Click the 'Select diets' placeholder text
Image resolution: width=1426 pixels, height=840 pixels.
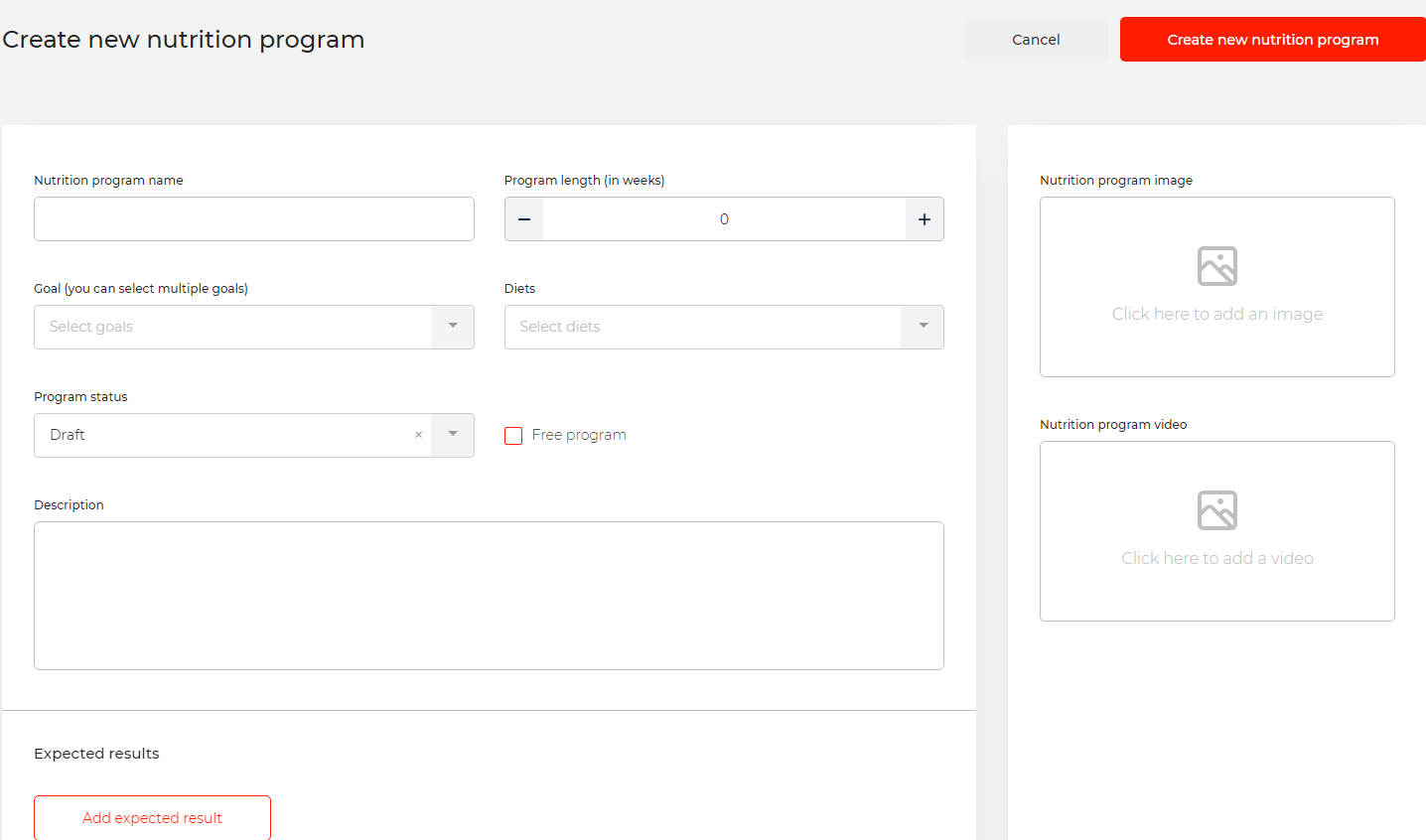[x=560, y=327]
